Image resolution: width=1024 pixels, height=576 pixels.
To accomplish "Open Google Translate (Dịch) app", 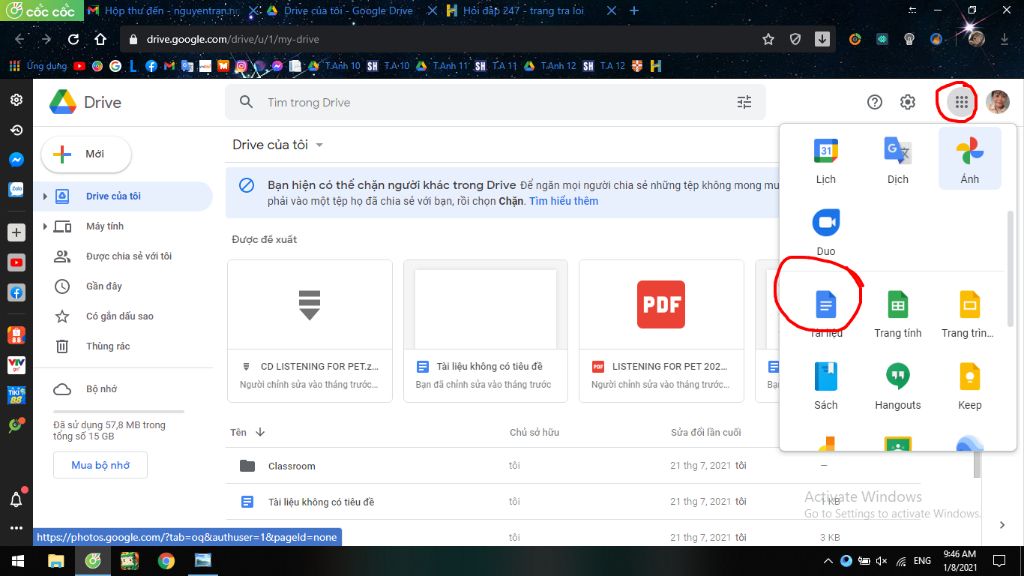I will pyautogui.click(x=897, y=160).
